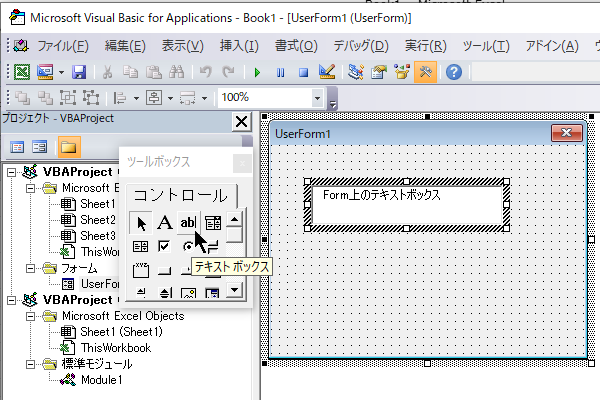This screenshot has width=600, height=400.
Task: Click the text box on the UserForm
Action: [x=407, y=204]
